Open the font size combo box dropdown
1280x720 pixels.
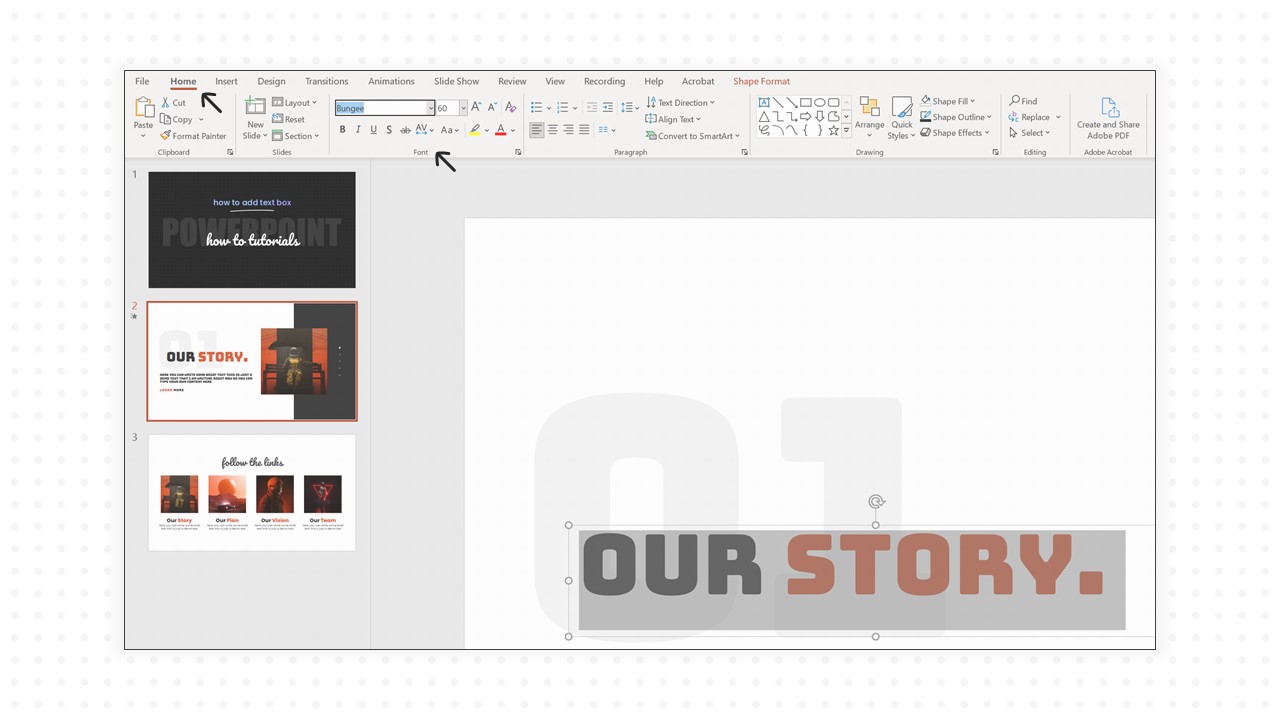pos(463,108)
